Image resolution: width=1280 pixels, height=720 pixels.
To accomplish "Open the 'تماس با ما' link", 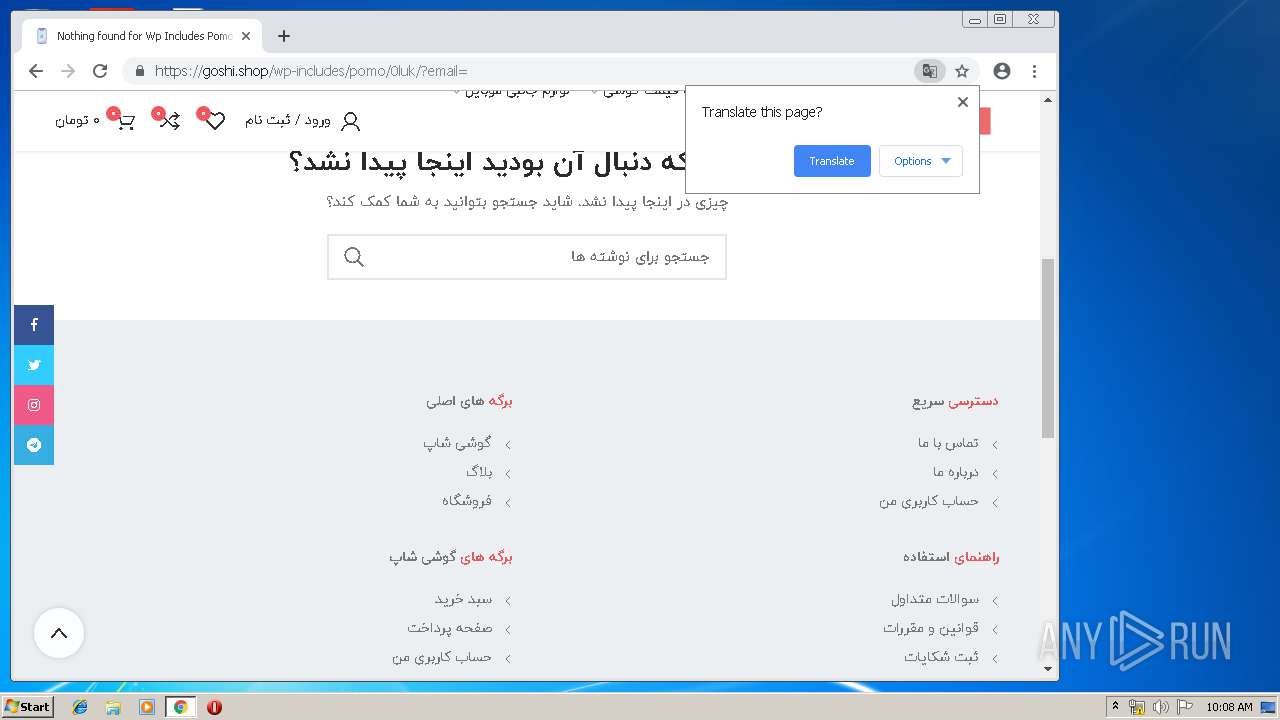I will tap(948, 443).
